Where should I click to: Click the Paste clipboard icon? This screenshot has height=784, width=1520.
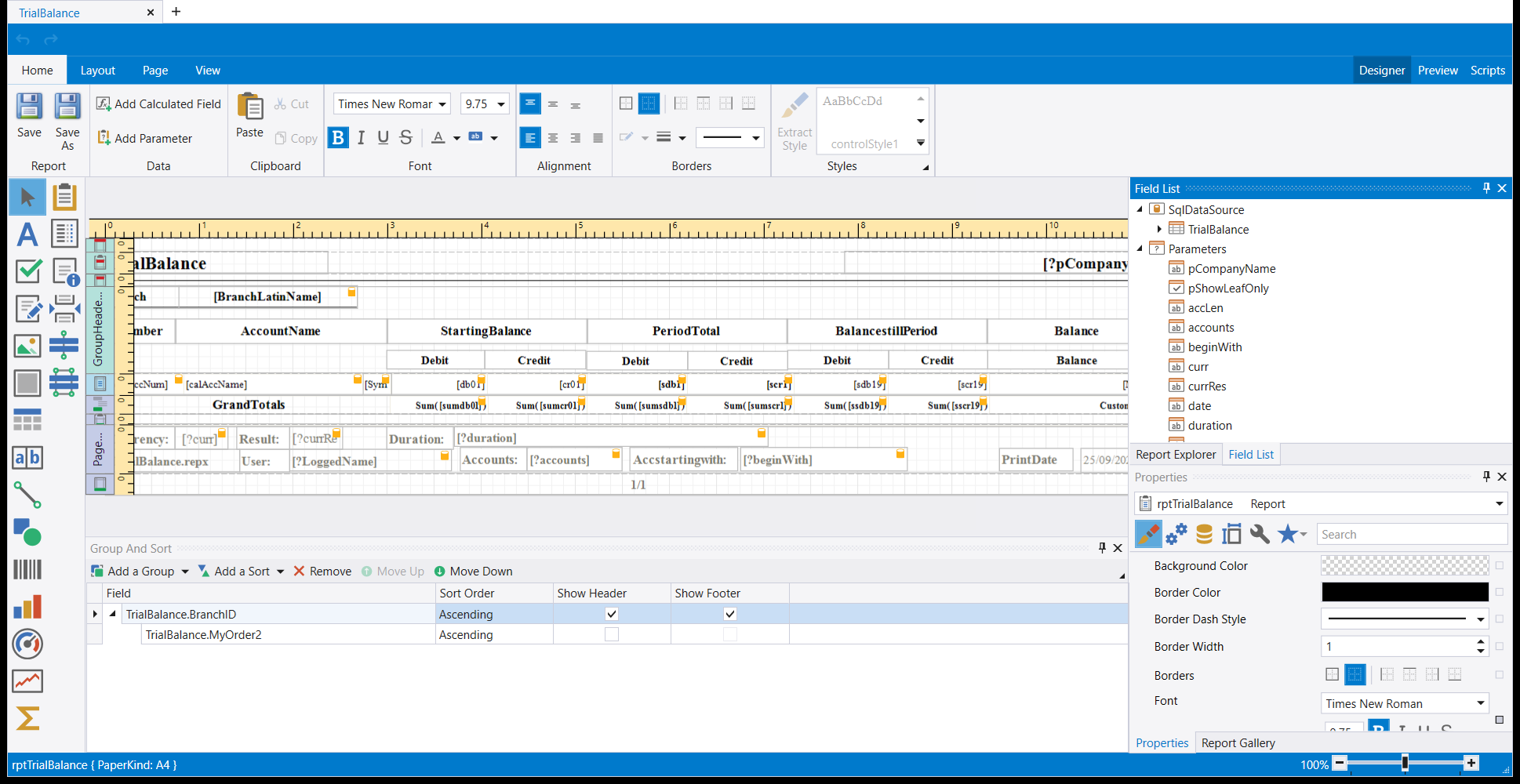coord(250,107)
